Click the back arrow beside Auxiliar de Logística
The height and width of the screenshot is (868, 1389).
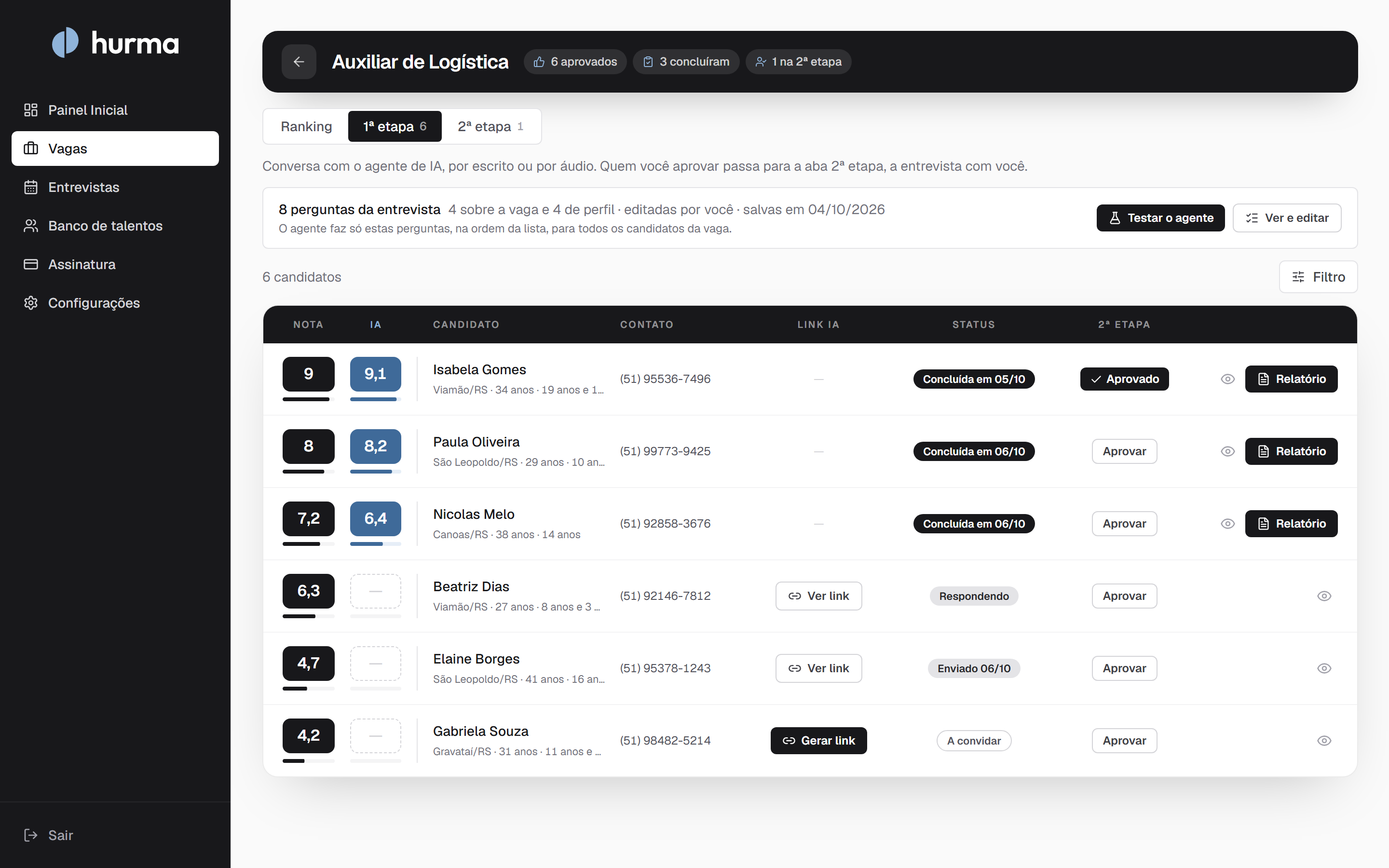[299, 61]
